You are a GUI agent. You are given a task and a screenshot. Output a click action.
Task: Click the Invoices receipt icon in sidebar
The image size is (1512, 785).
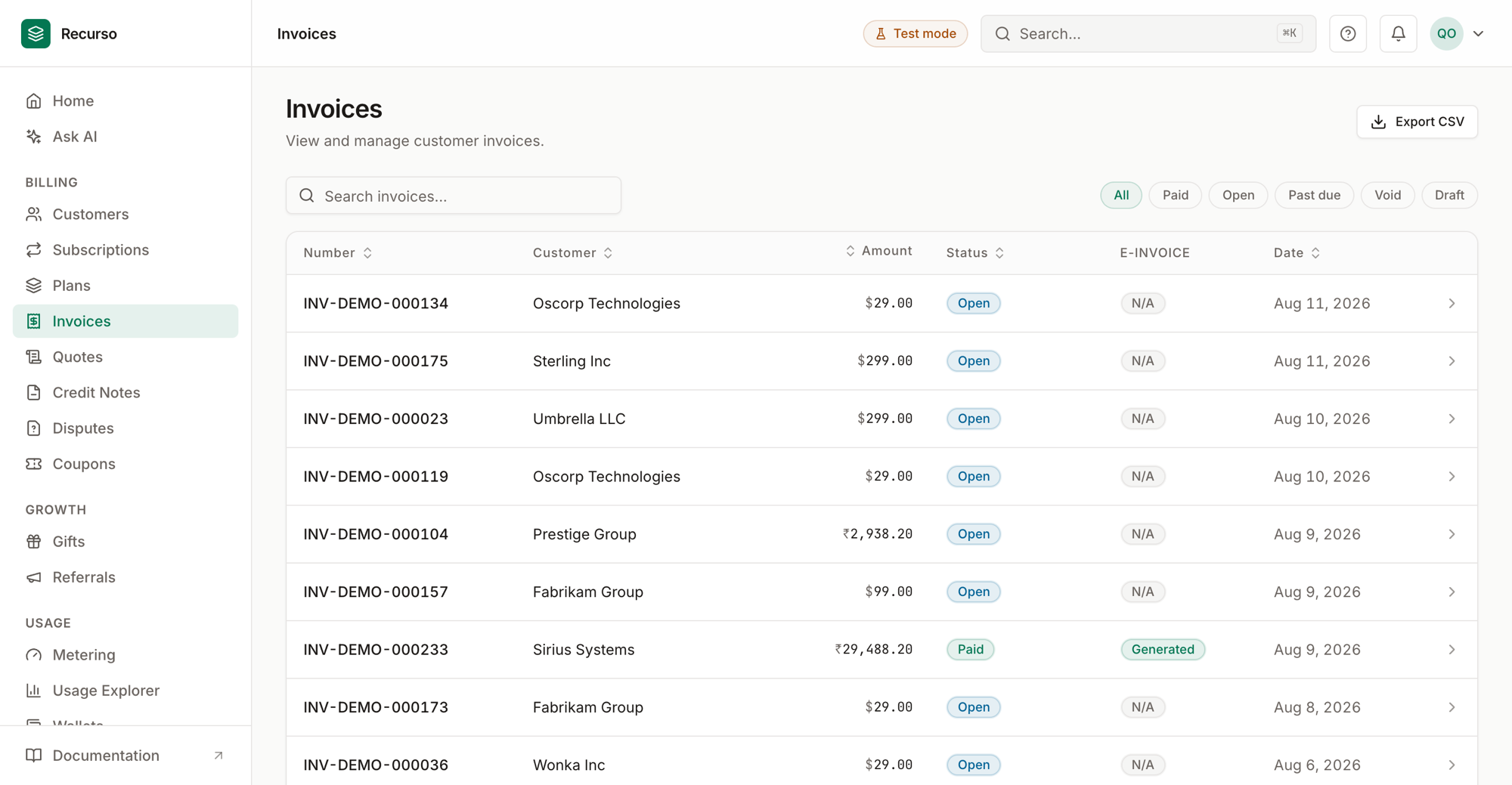point(33,321)
